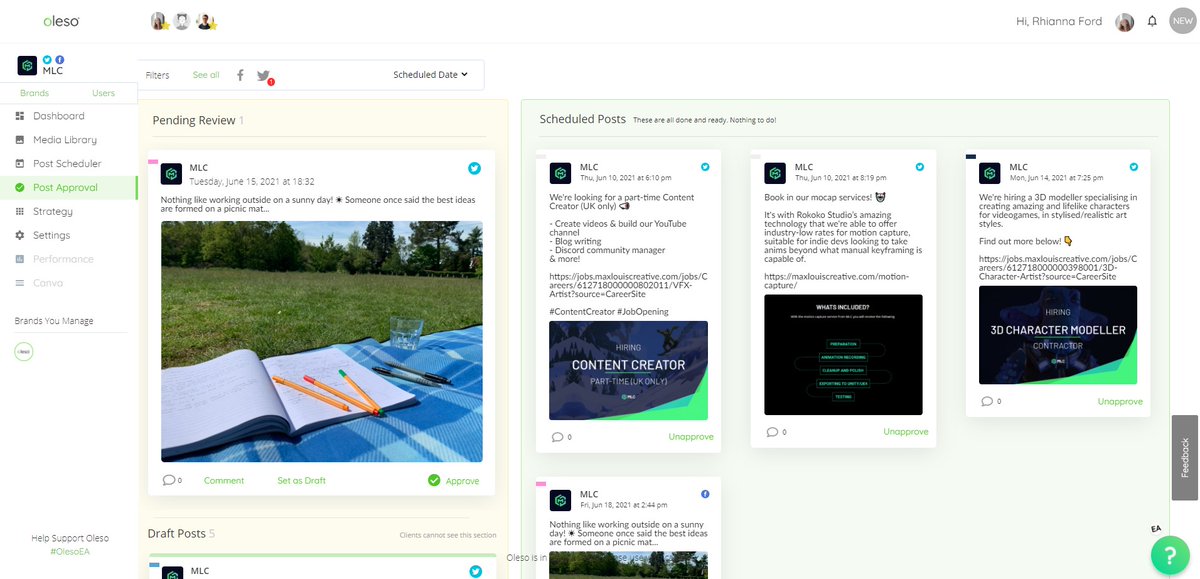Open the Strategy page
The width and height of the screenshot is (1200, 579).
click(x=52, y=211)
